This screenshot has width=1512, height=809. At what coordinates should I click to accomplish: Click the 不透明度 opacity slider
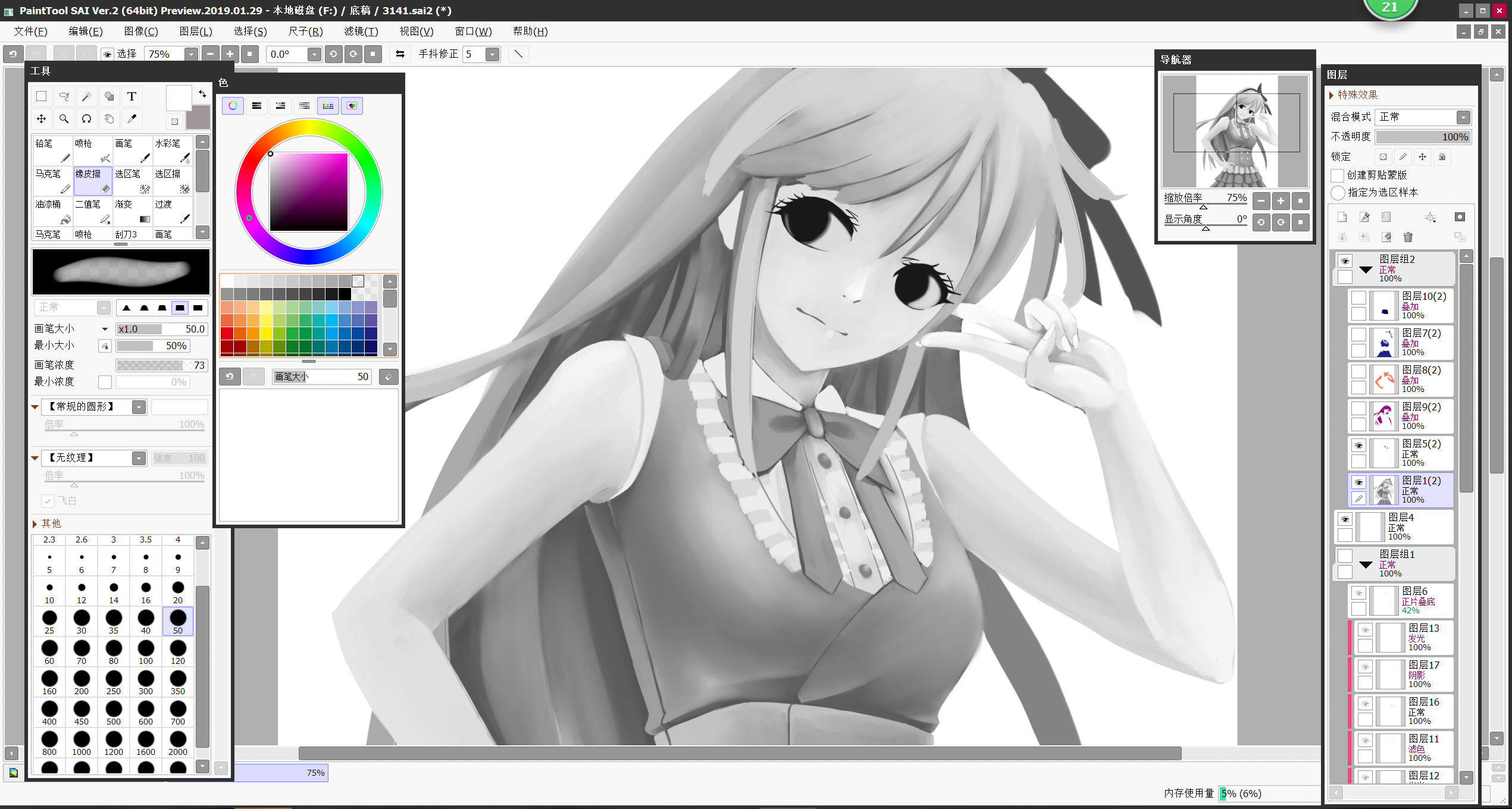[1423, 137]
